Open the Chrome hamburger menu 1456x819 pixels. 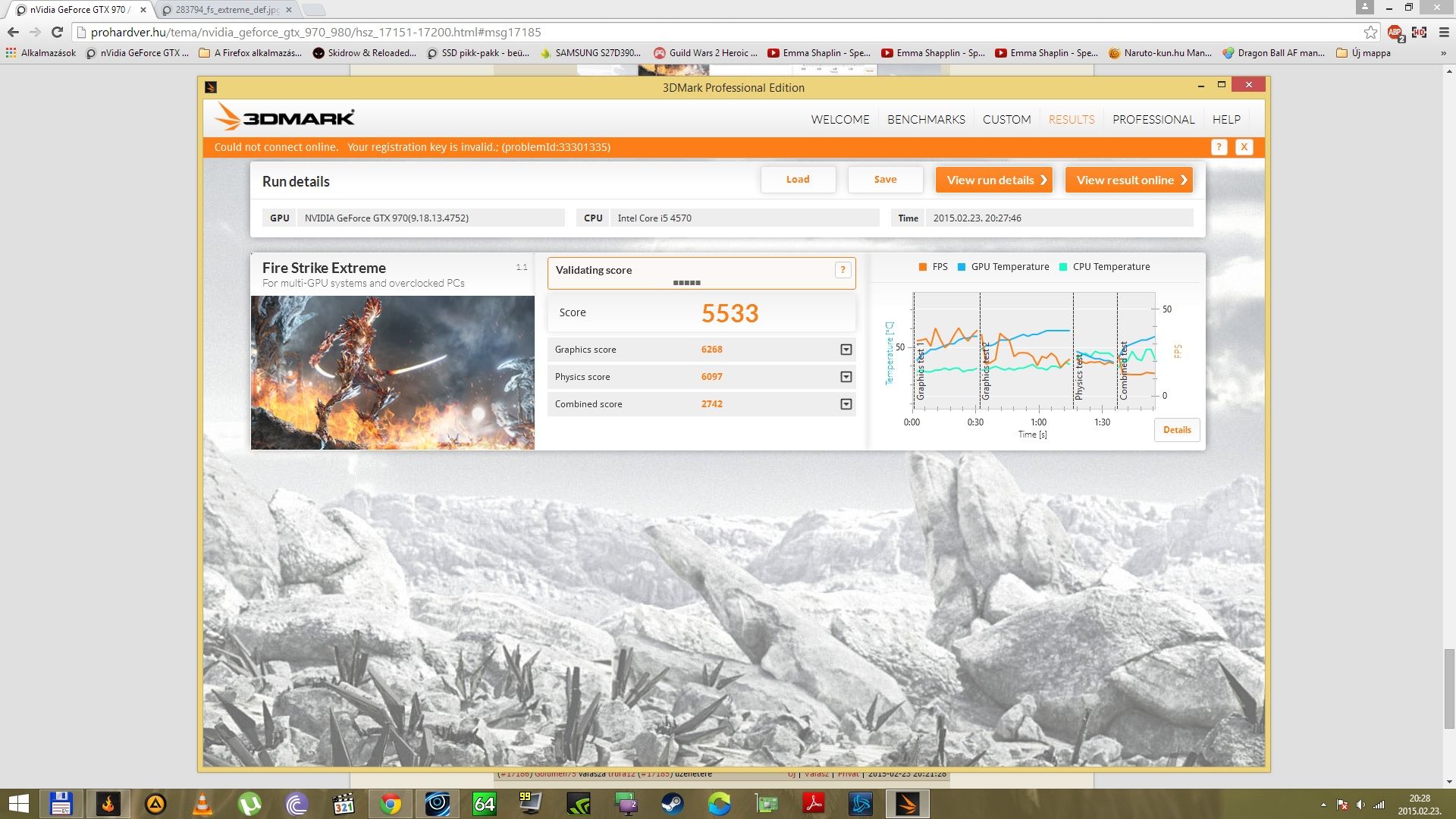pos(1444,32)
